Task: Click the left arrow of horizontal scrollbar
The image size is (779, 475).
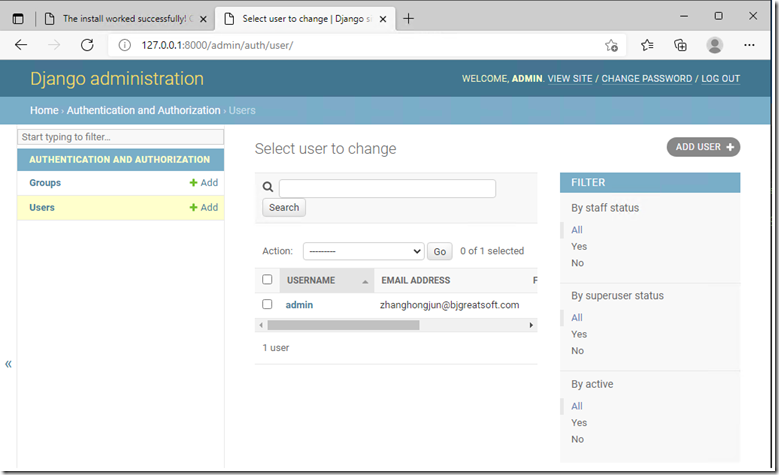Action: point(261,325)
